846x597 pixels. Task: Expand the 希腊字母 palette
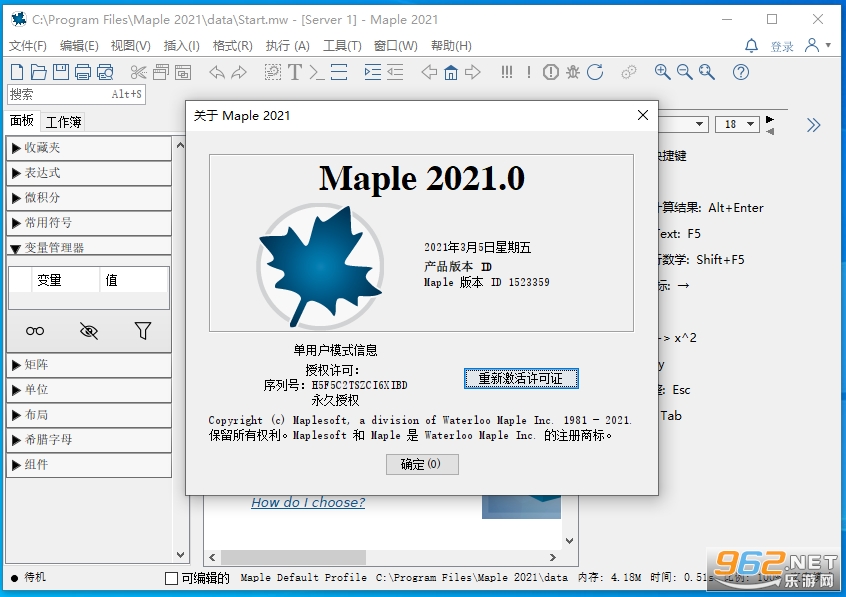click(89, 439)
